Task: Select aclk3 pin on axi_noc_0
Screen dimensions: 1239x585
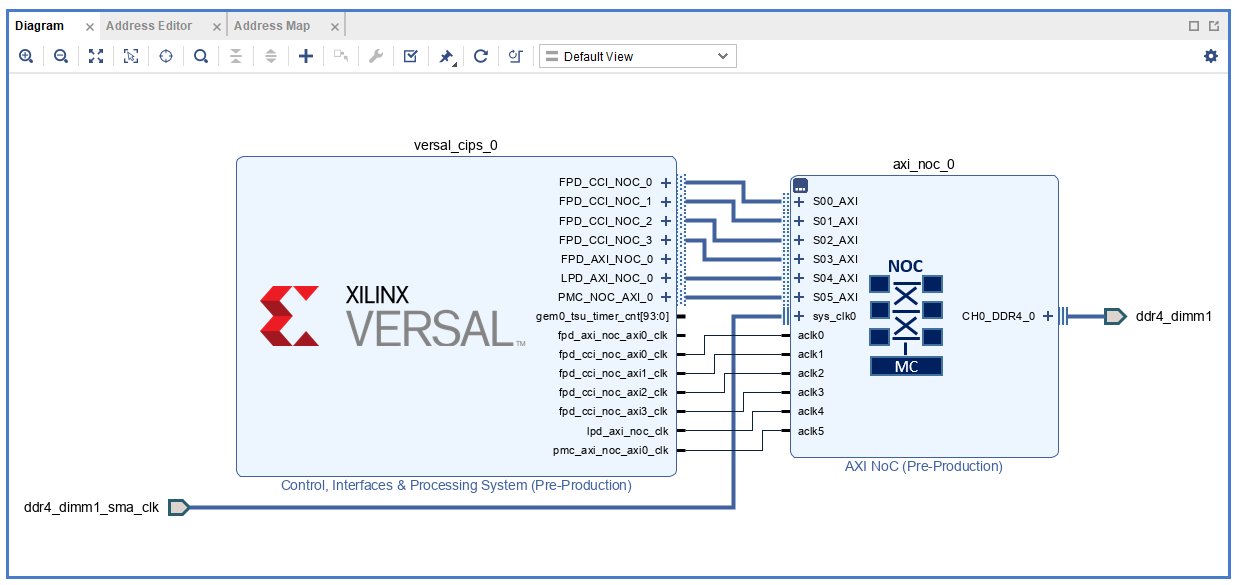Action: (811, 392)
